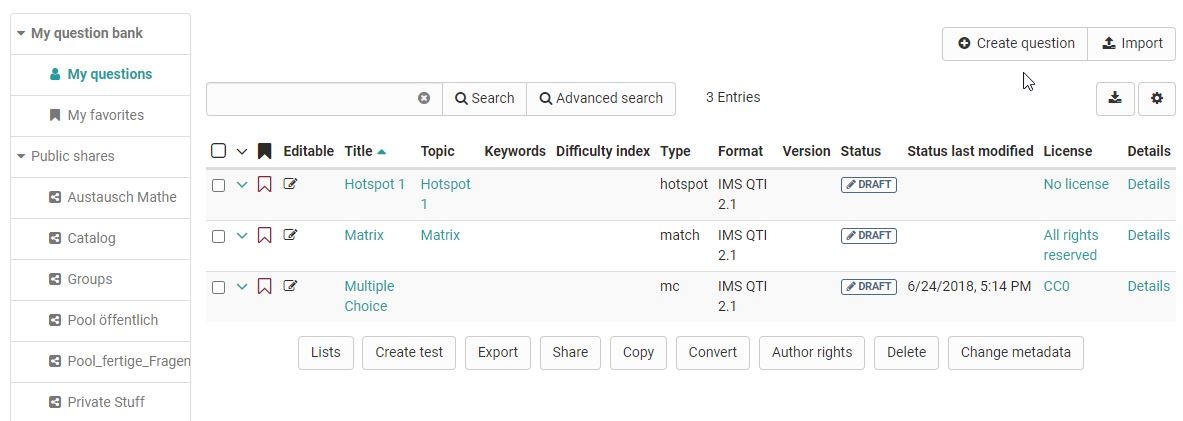Screen dimensions: 1183x421
Task: Clear the search field with the x icon
Action: (424, 98)
